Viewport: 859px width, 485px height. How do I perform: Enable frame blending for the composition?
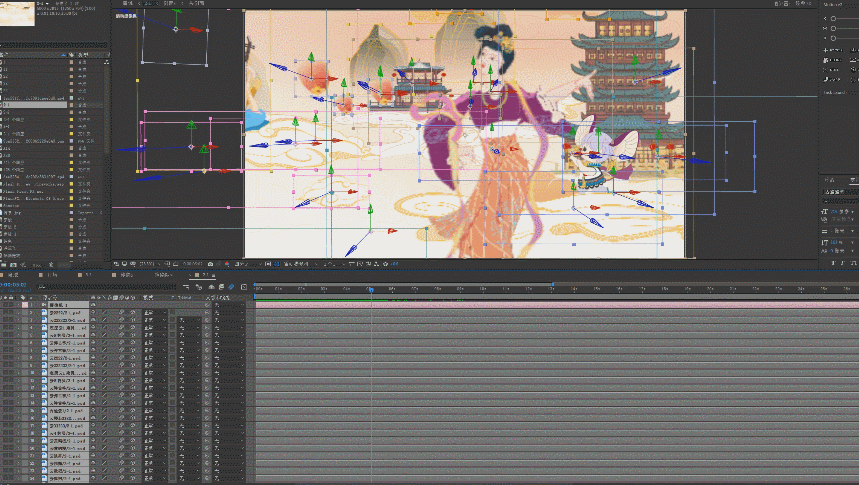(x=221, y=287)
